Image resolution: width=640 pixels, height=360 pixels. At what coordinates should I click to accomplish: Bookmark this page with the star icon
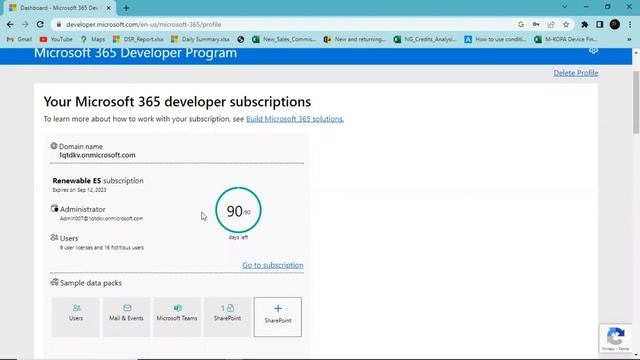(x=566, y=24)
